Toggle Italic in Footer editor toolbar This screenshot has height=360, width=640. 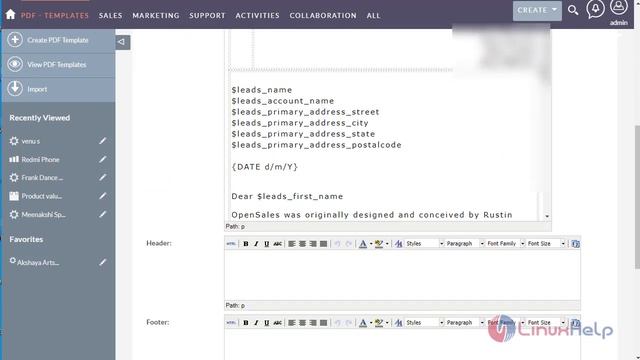point(256,323)
